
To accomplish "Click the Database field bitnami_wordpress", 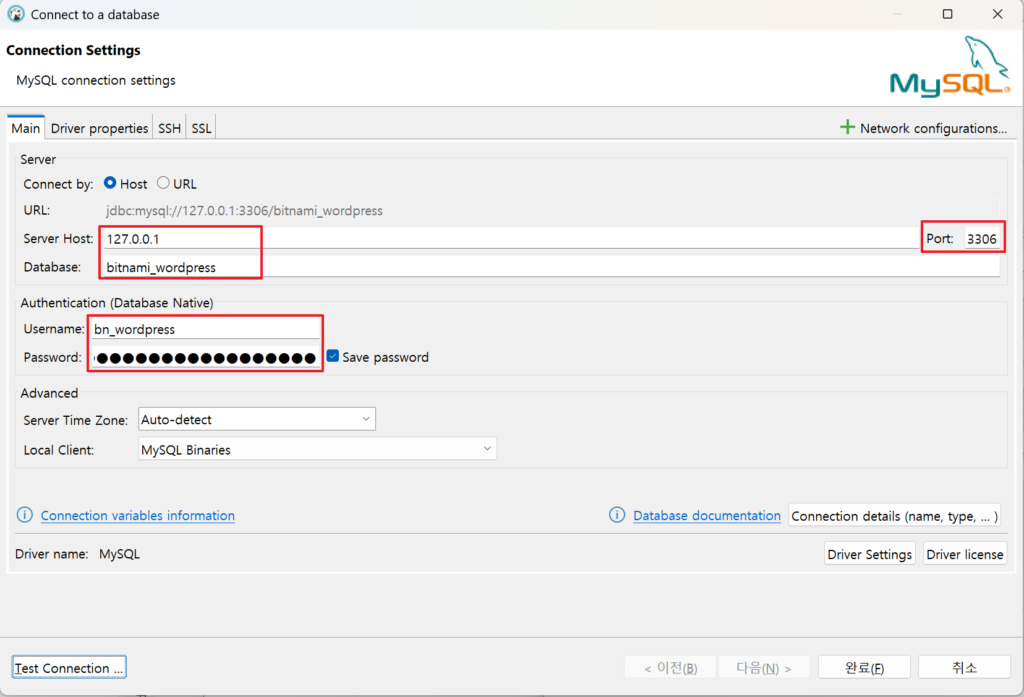I will coord(551,267).
